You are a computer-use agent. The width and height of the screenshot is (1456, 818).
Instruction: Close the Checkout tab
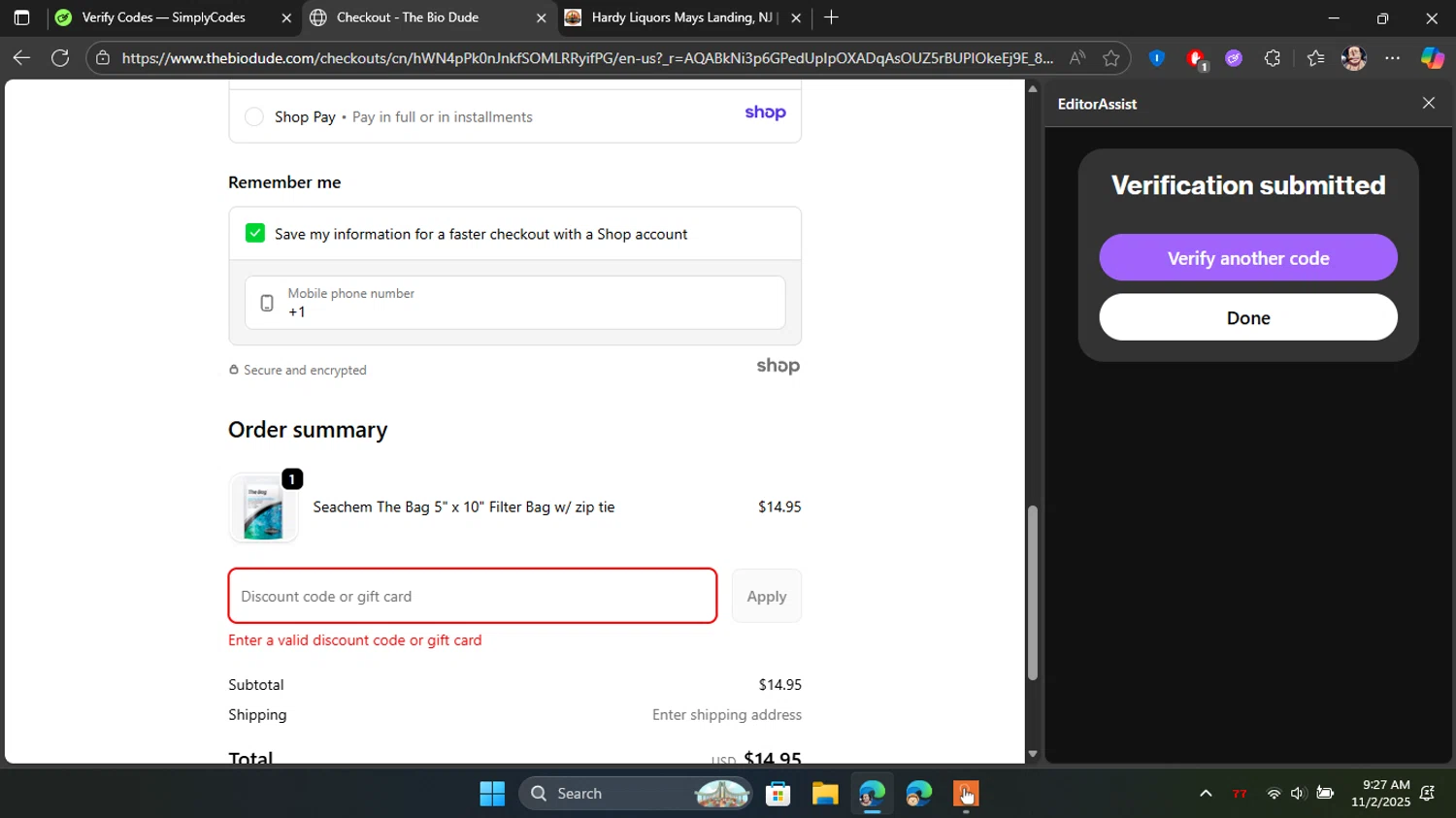point(542,17)
